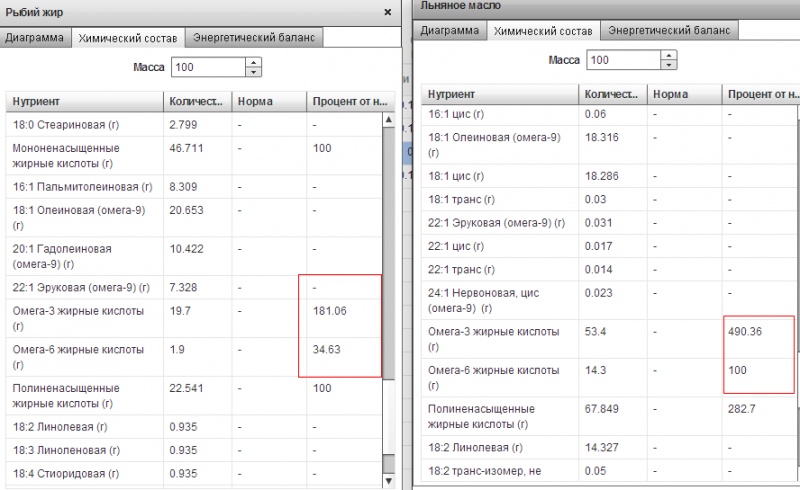Screen dimensions: 800x490
Task: Click Количество column header in Рыбий жир table
Action: 196,102
